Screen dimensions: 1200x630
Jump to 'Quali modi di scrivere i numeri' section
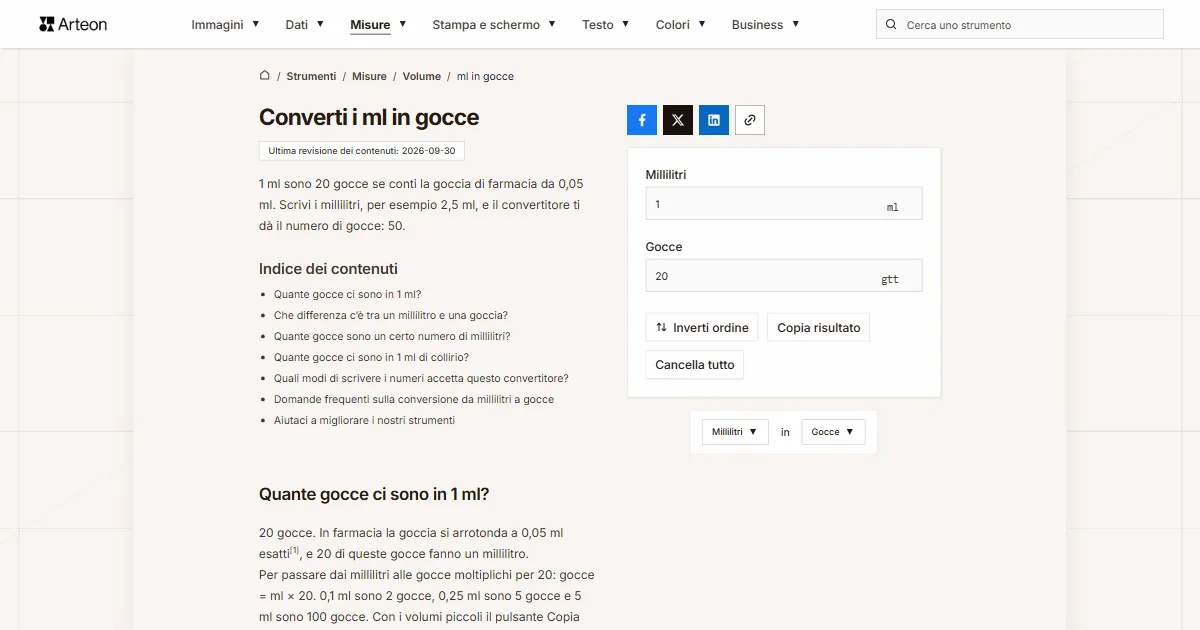421,378
